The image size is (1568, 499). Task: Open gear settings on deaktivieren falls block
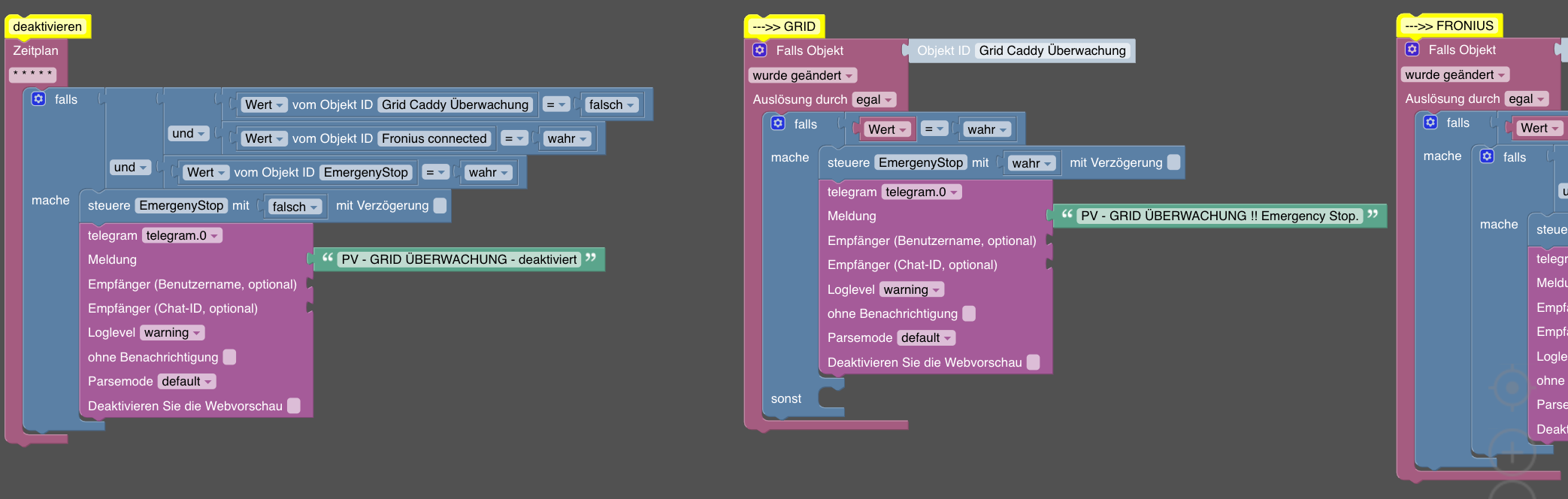pos(38,98)
